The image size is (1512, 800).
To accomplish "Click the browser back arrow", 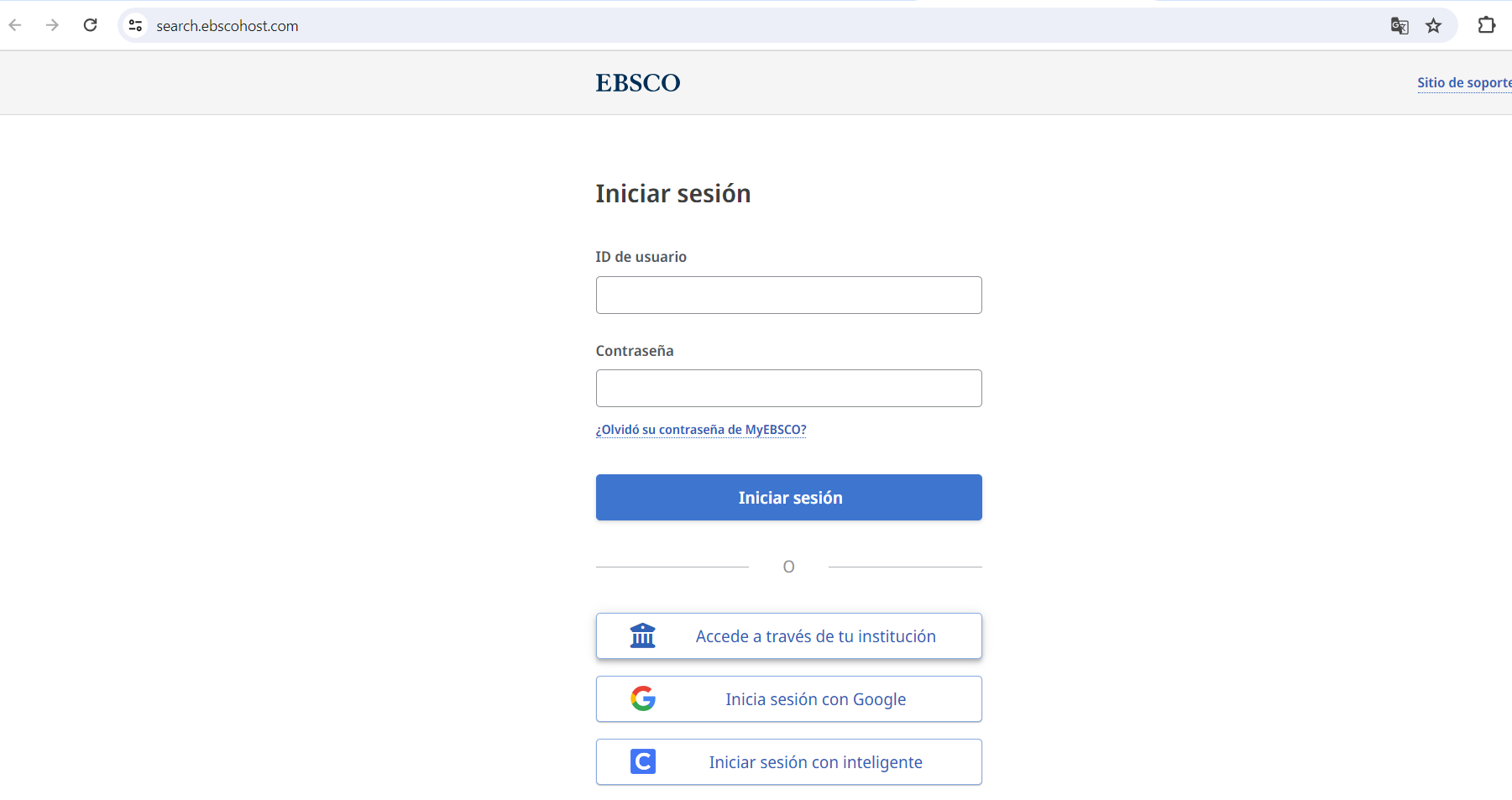I will 15,25.
